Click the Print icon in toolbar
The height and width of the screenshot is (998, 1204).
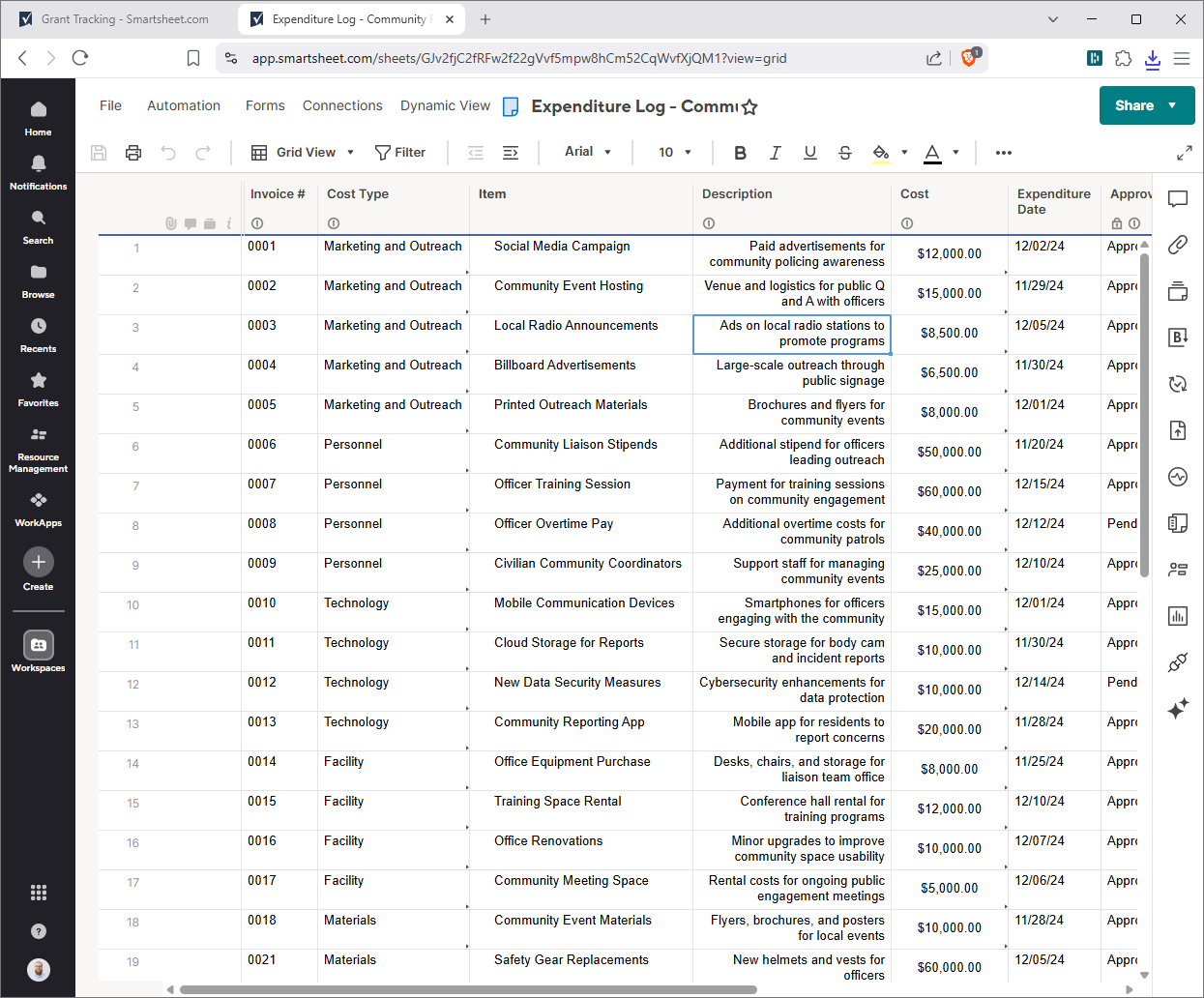tap(133, 153)
